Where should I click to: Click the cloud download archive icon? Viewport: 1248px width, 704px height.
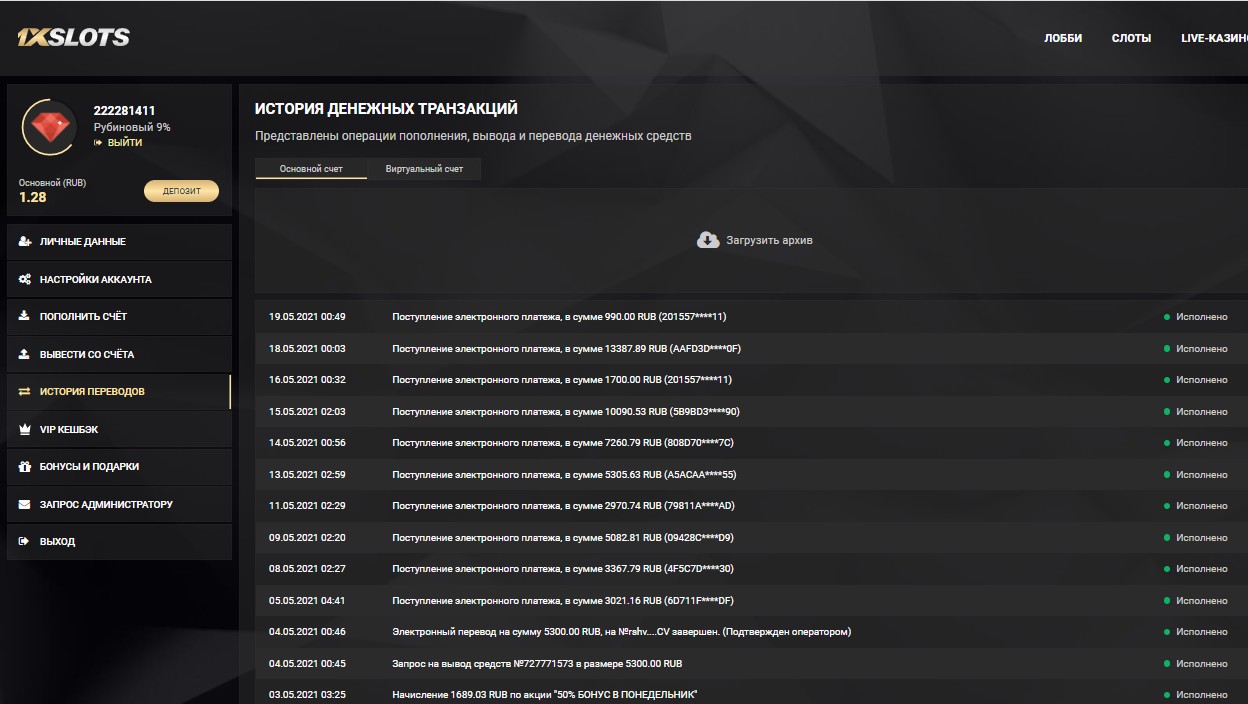coord(708,240)
